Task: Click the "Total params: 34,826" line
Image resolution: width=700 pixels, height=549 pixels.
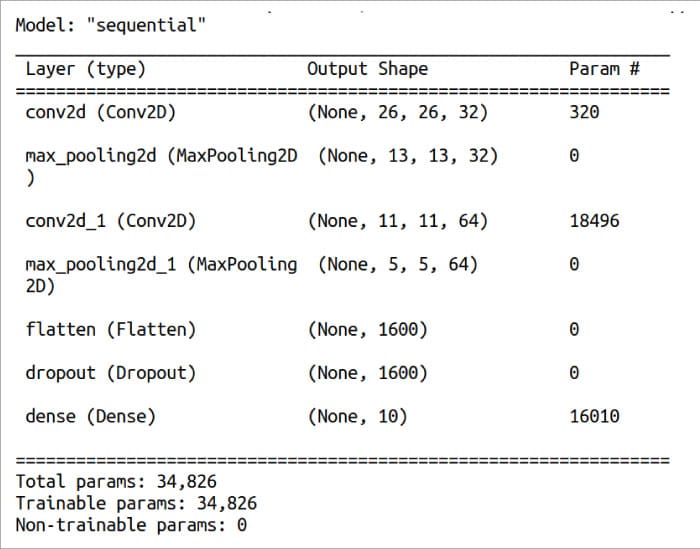Action: (115, 481)
